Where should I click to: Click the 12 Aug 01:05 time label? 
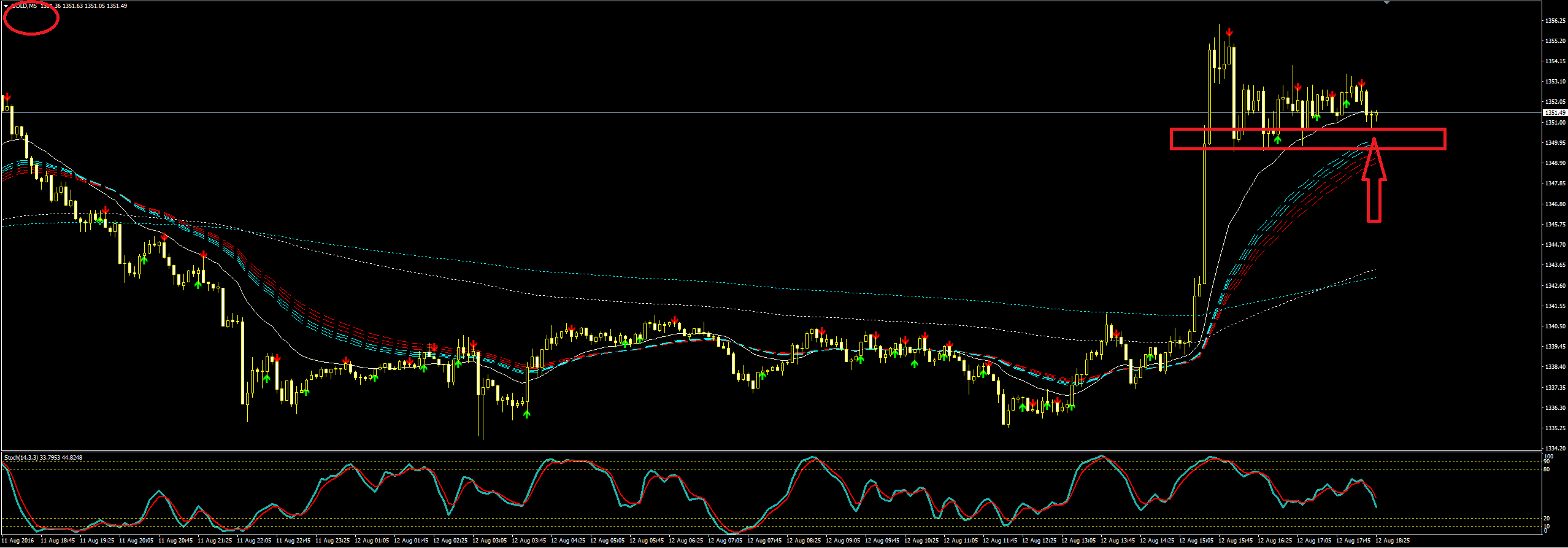click(x=372, y=541)
